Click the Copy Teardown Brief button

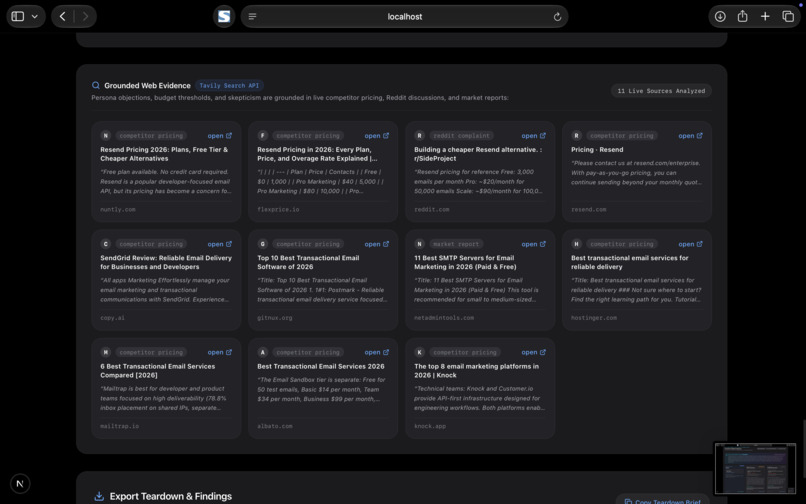662,501
